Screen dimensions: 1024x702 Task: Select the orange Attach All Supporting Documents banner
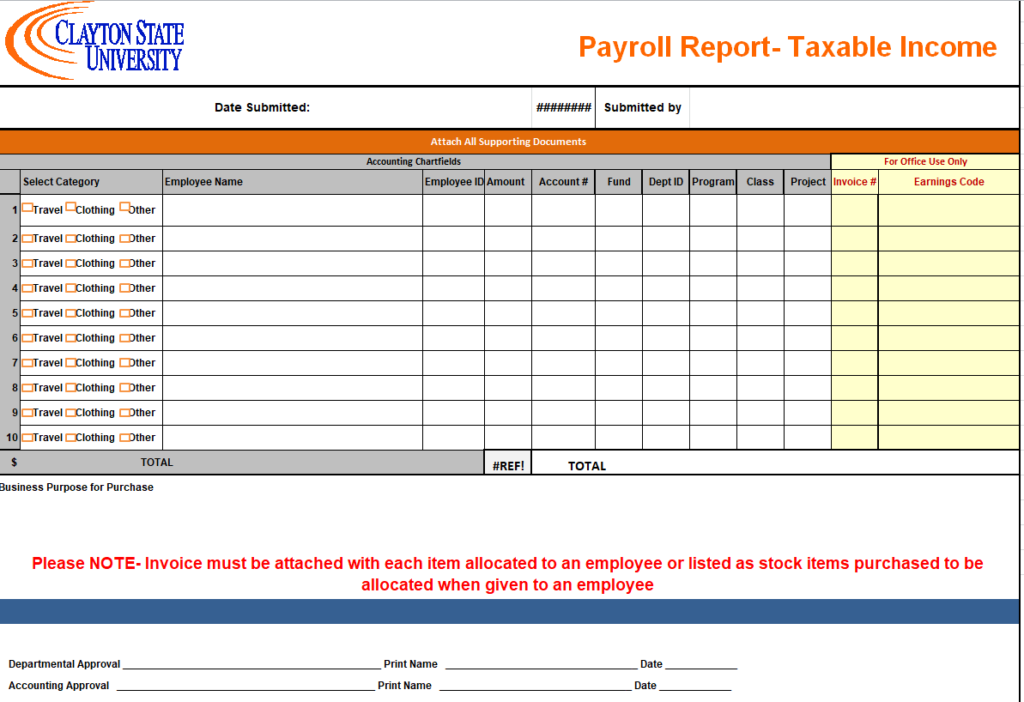pyautogui.click(x=508, y=141)
